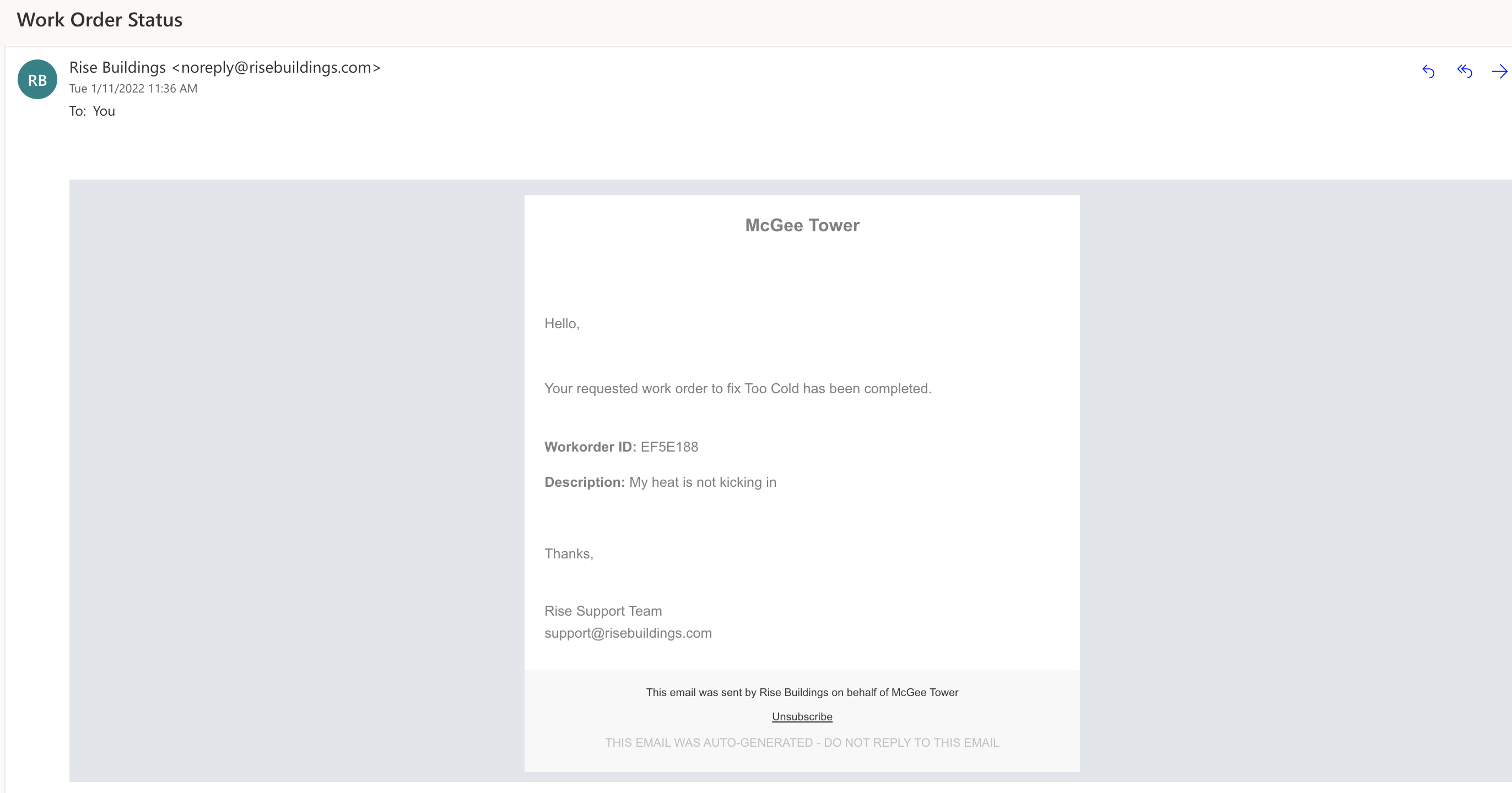Click the Reply All double-arrow icon
Viewport: 1512px width, 793px height.
(1465, 72)
